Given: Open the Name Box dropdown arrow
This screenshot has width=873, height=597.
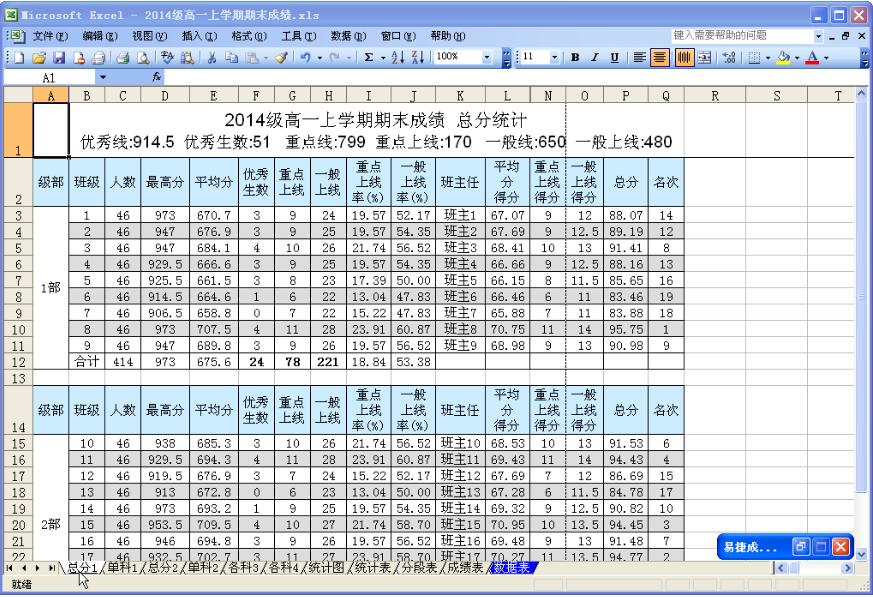Looking at the screenshot, I should [x=103, y=77].
